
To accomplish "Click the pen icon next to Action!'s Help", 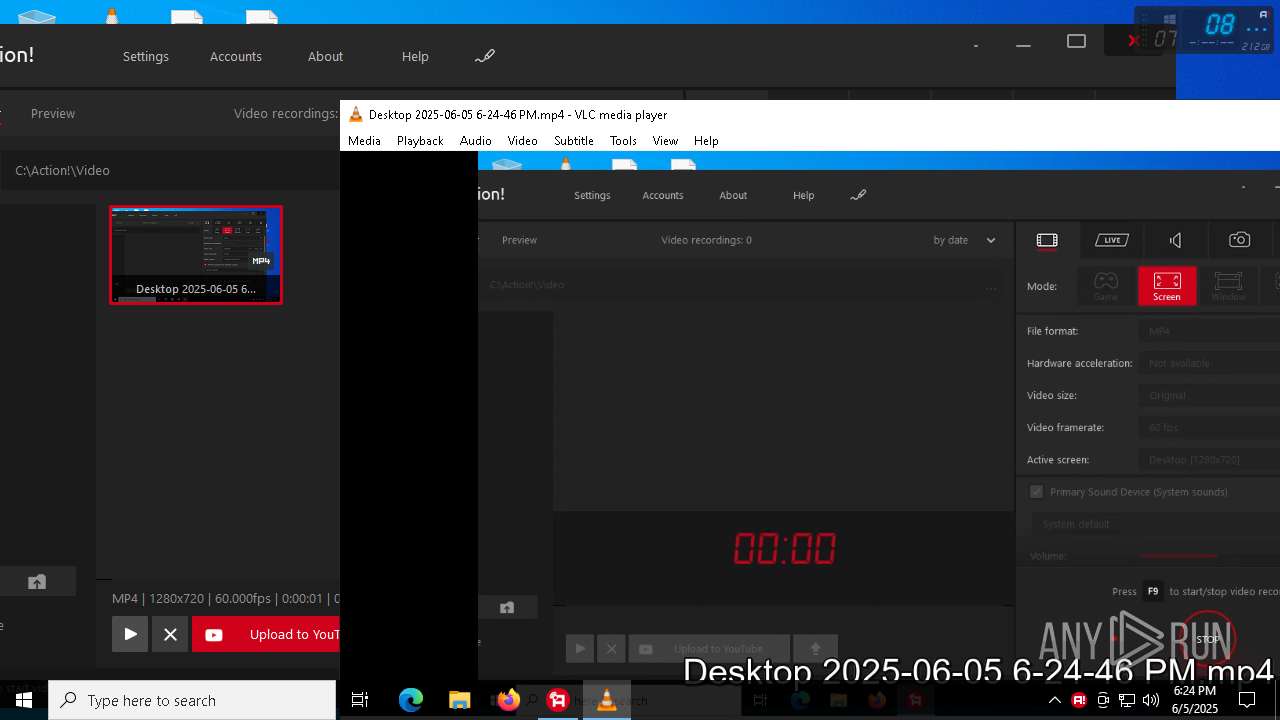I will coord(485,56).
